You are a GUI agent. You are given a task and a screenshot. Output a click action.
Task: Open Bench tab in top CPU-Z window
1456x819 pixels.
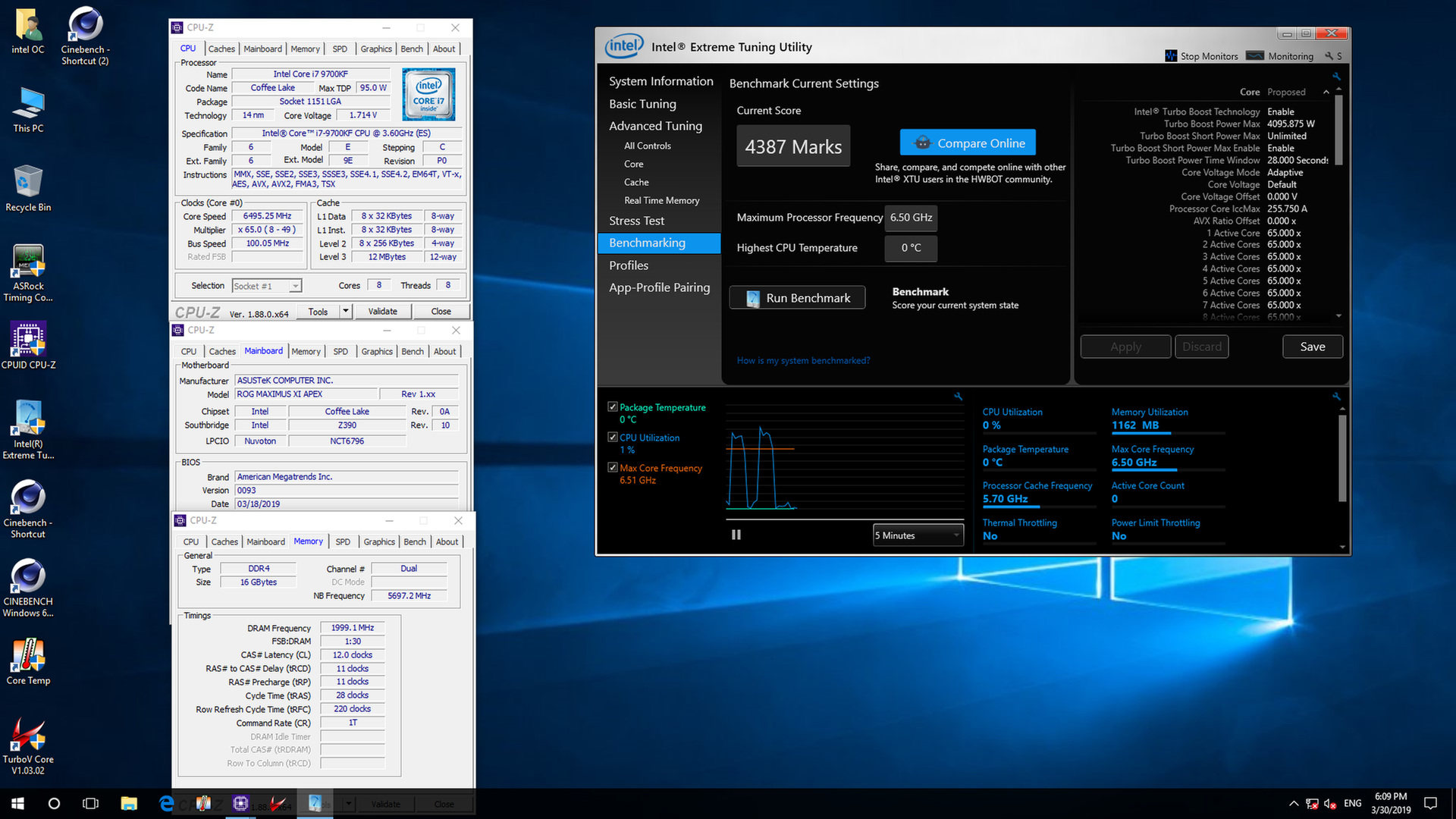click(x=412, y=49)
